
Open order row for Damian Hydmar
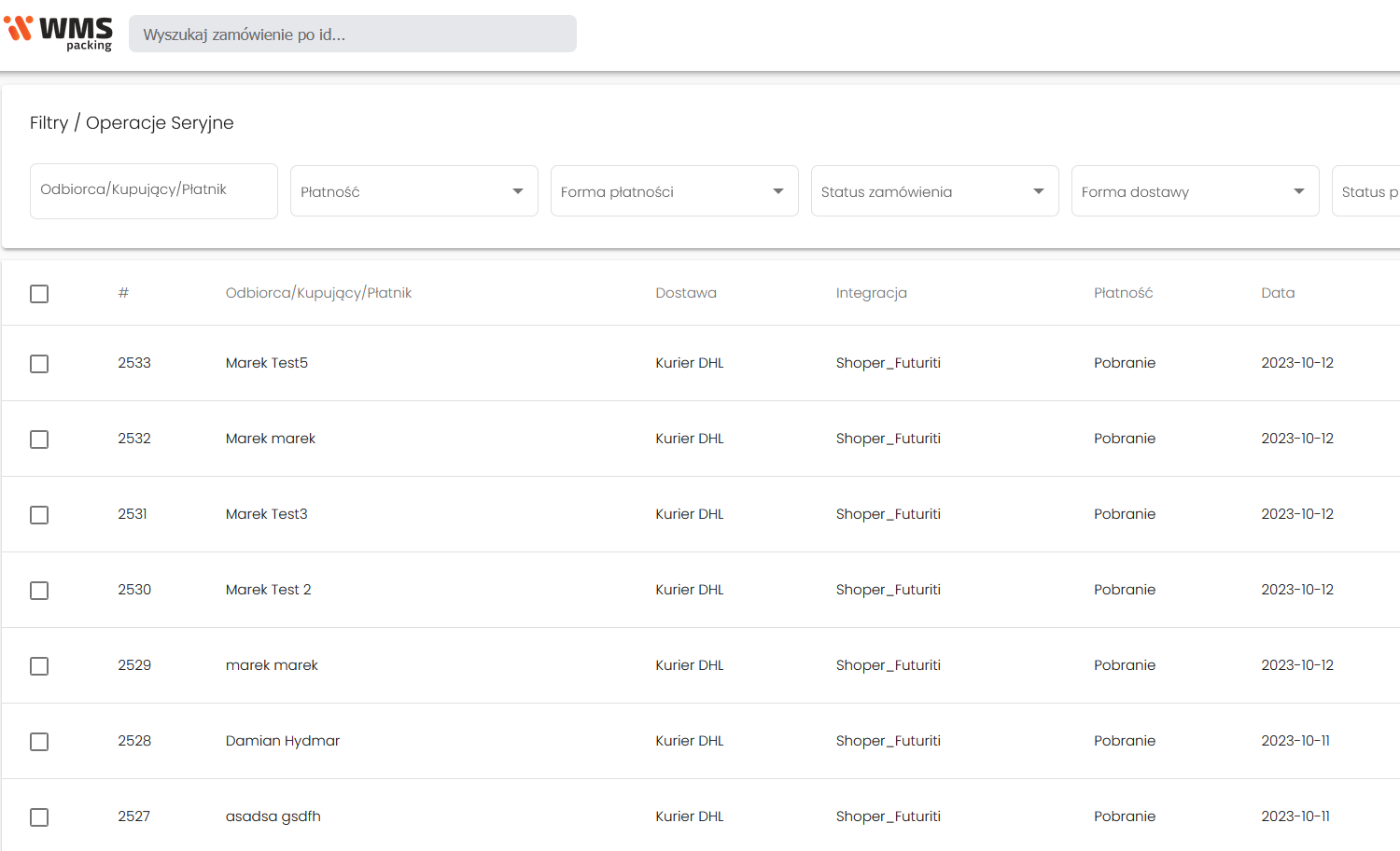point(283,741)
